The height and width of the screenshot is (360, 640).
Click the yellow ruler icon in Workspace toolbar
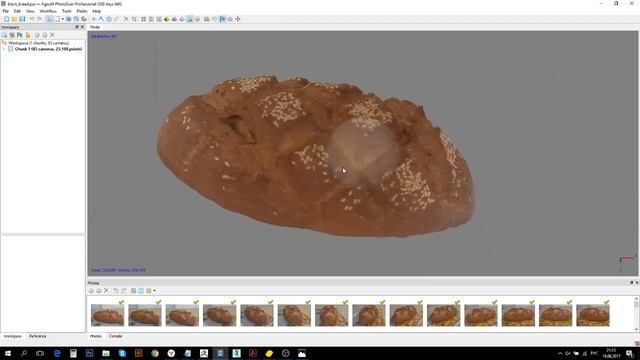click(28, 35)
